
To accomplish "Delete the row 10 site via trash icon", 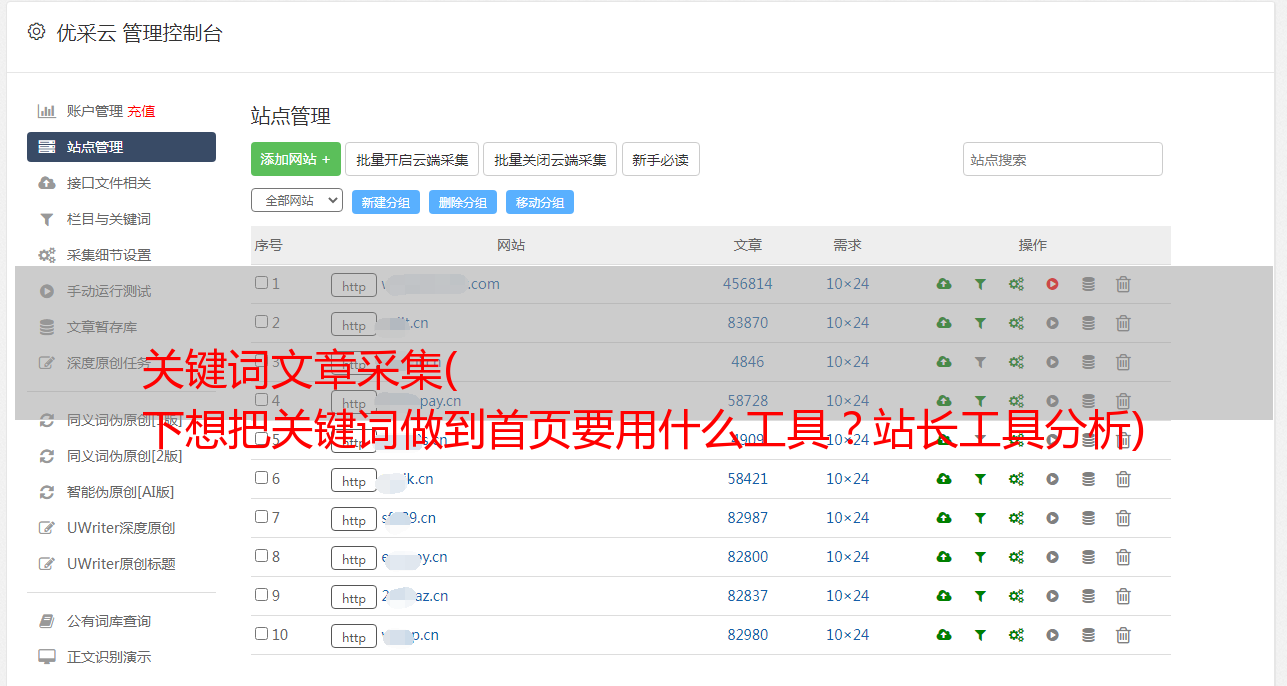I will click(x=1123, y=635).
